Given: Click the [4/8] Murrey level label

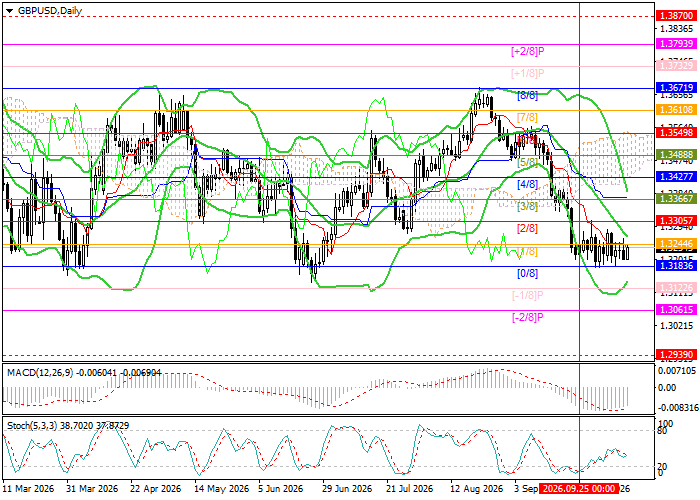Looking at the screenshot, I should (527, 184).
